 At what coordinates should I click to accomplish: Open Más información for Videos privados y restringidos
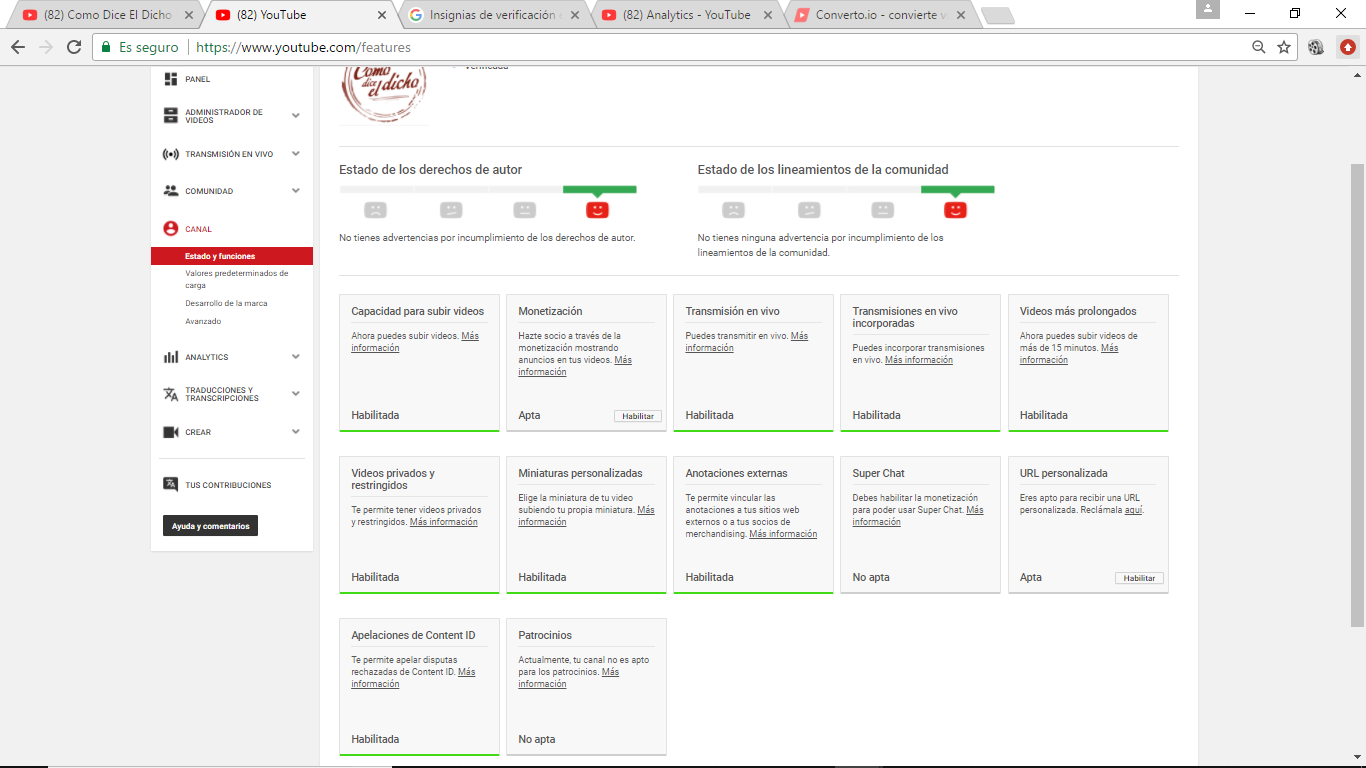[x=443, y=522]
